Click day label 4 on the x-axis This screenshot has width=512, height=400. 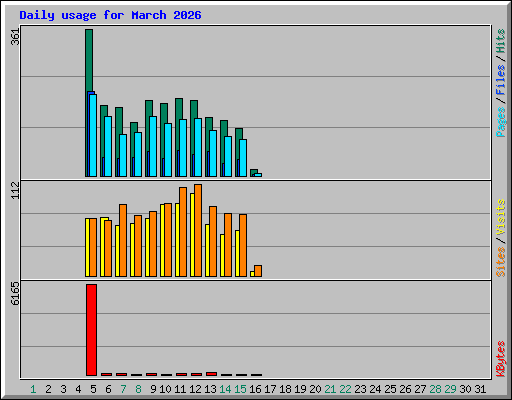click(x=78, y=389)
